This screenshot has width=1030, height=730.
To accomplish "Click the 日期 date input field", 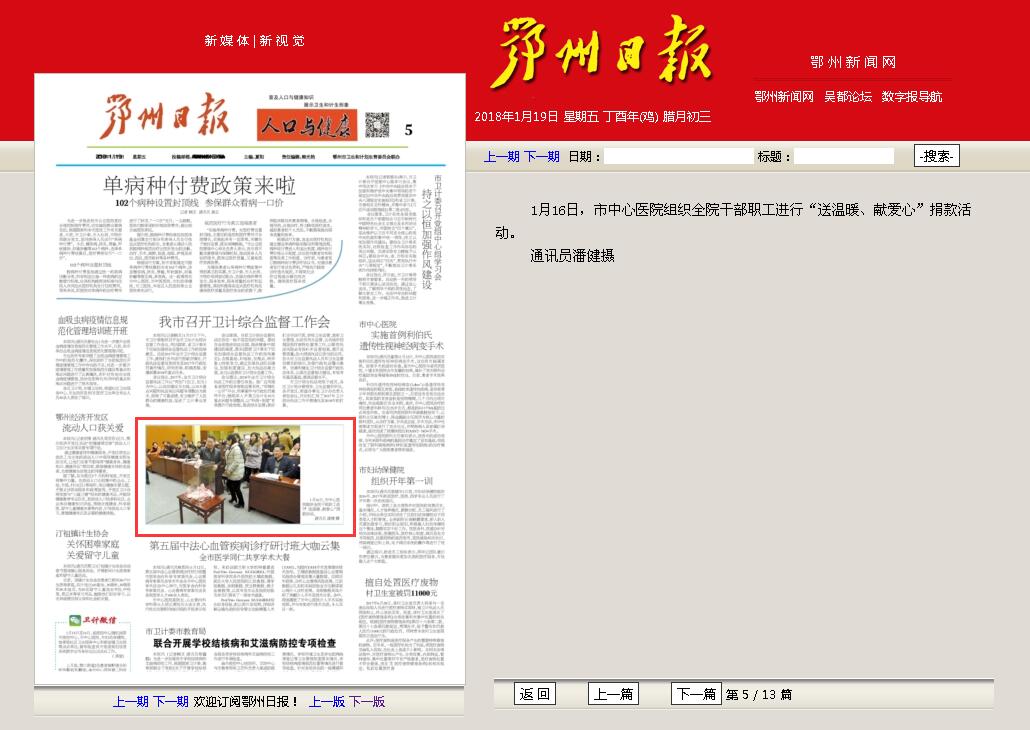I will [678, 156].
